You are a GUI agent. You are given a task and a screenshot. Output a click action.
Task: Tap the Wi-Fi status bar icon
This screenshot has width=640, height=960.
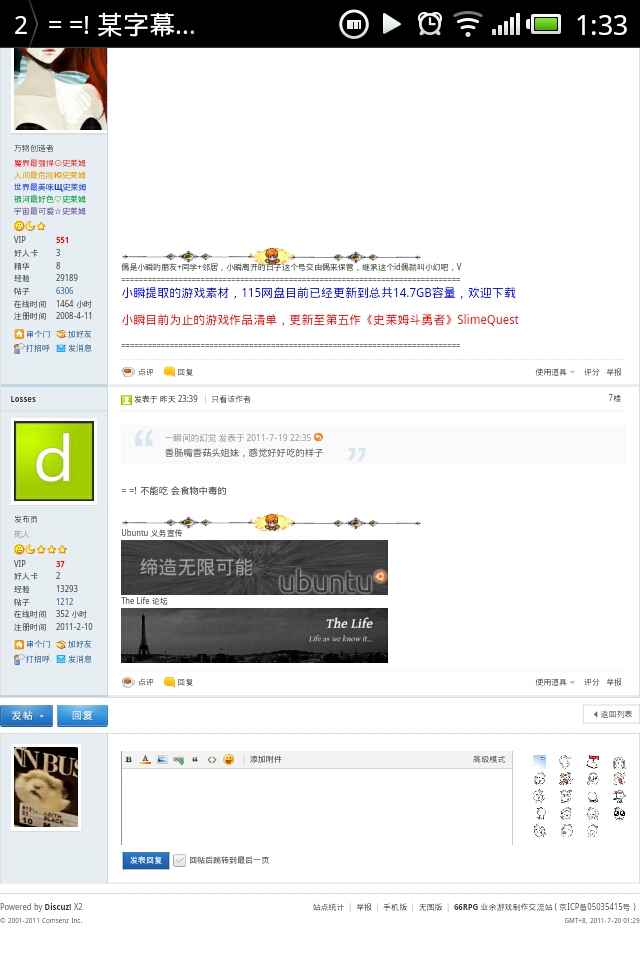click(468, 24)
